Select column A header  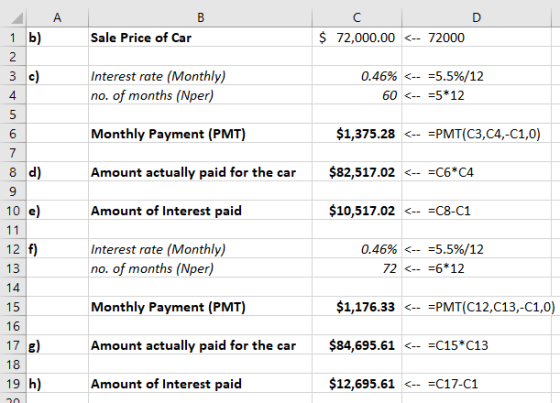[x=57, y=18]
